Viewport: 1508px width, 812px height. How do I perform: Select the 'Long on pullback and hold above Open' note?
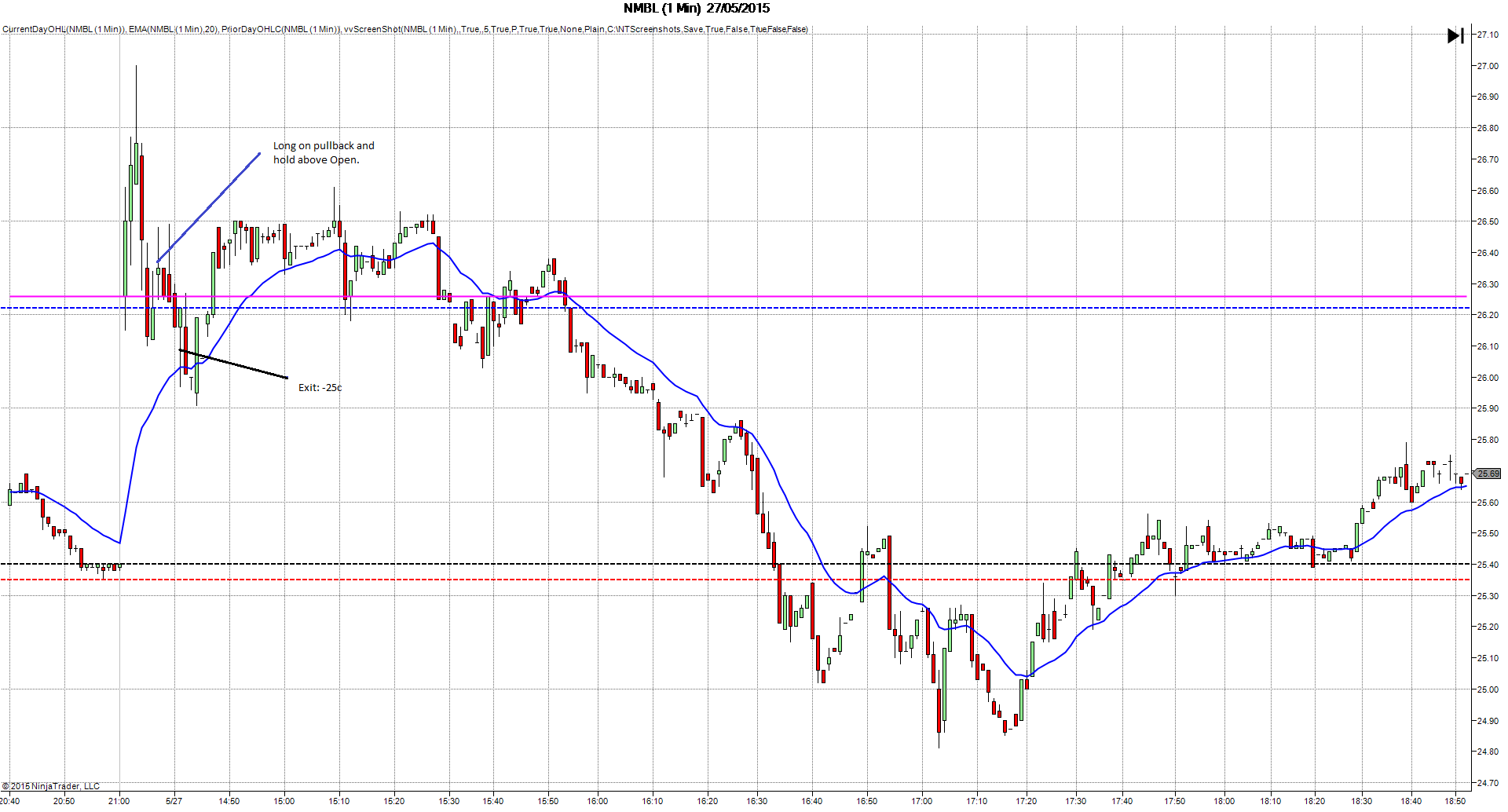[324, 152]
